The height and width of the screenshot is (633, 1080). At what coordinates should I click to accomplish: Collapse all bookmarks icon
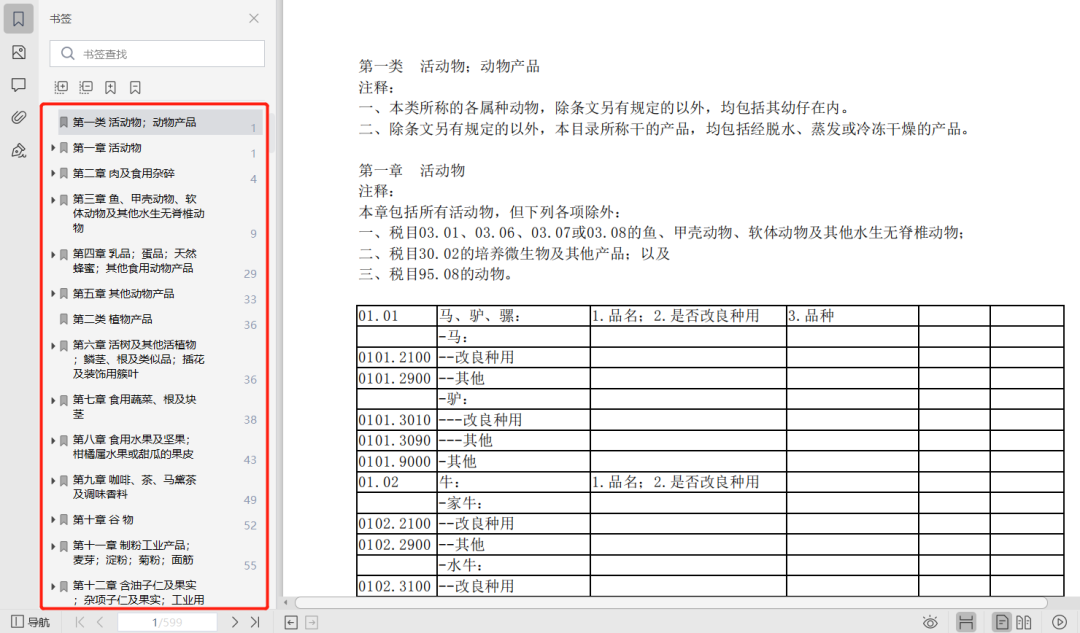pos(86,87)
